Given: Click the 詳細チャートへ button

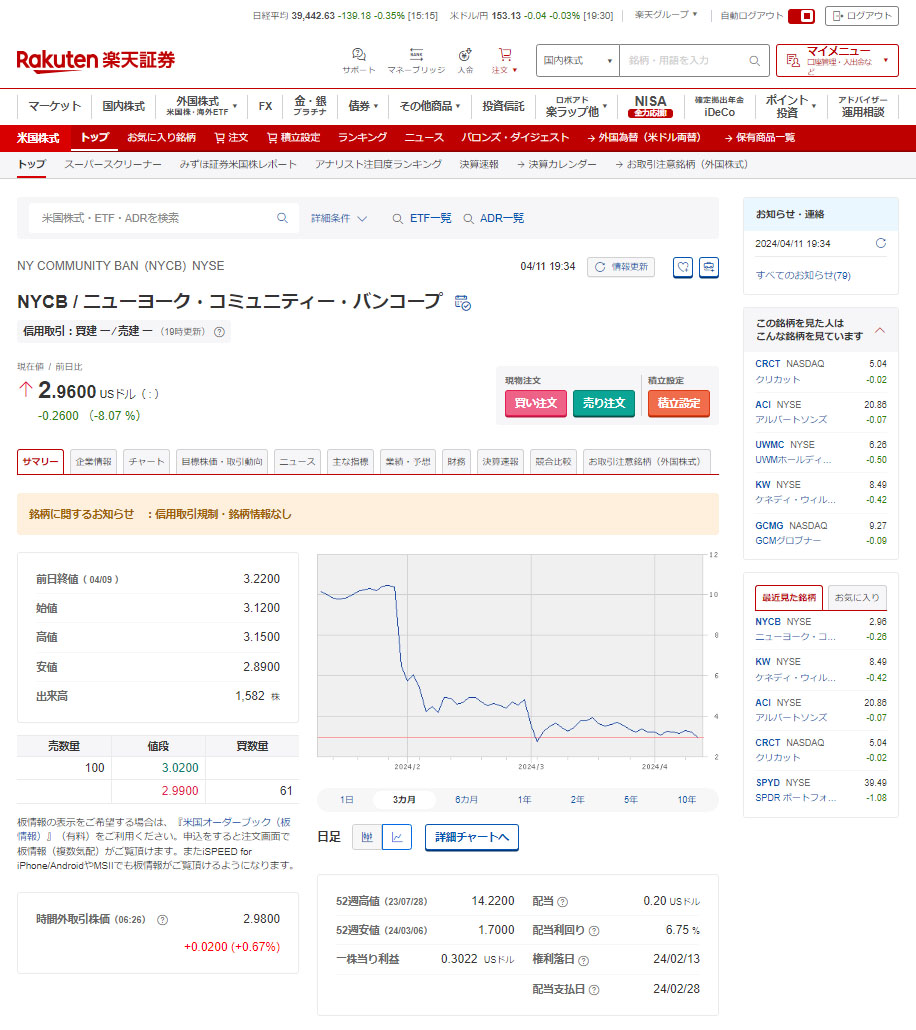Looking at the screenshot, I should [471, 837].
